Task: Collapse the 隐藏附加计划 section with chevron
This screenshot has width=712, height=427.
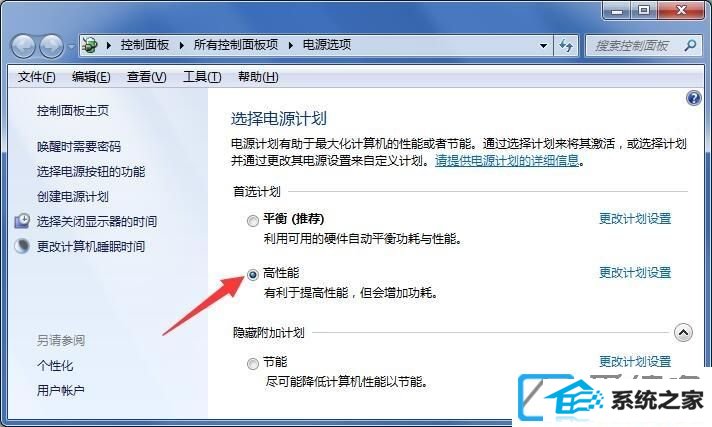Action: (683, 333)
